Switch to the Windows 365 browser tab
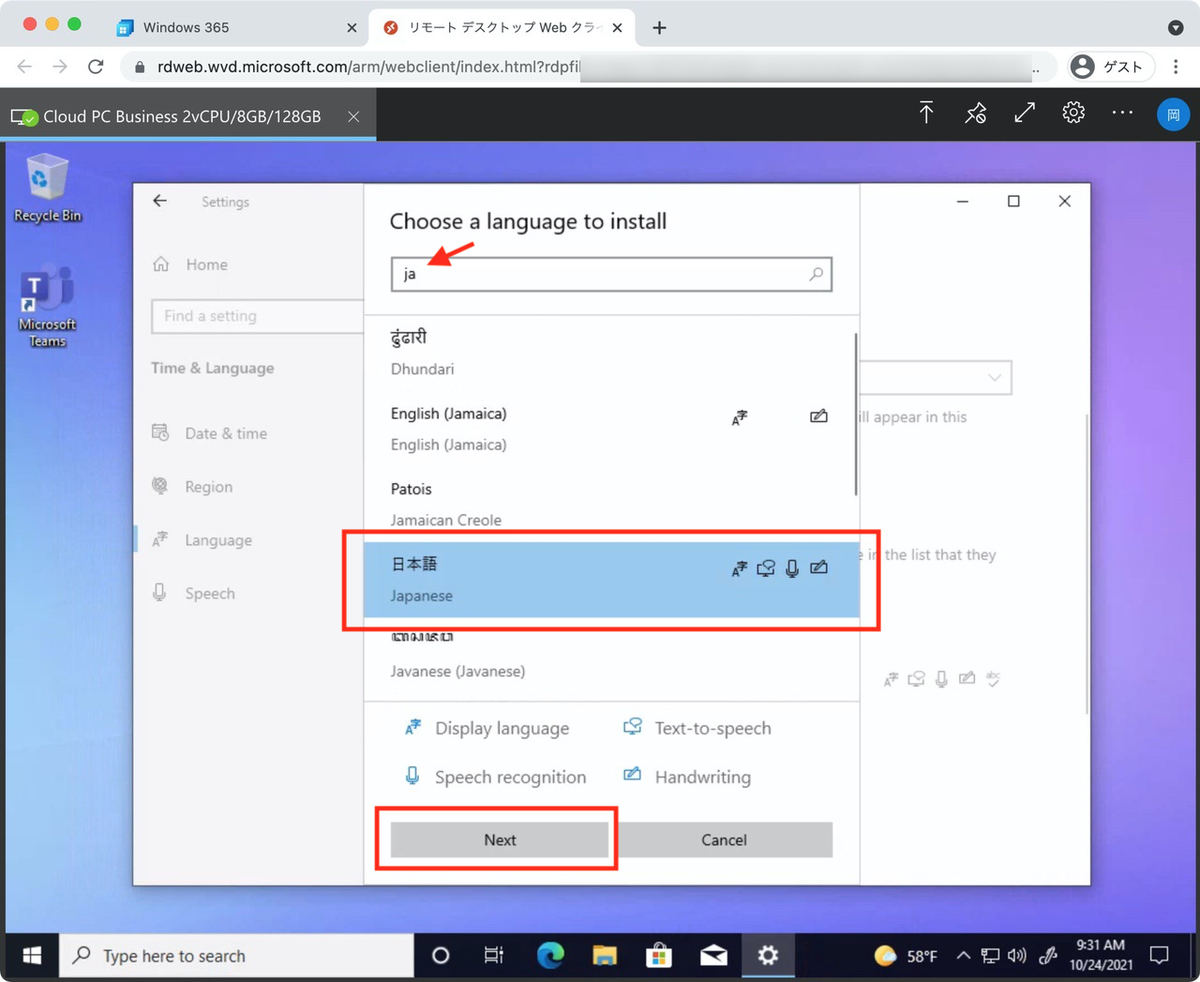The height and width of the screenshot is (982, 1200). 236,28
